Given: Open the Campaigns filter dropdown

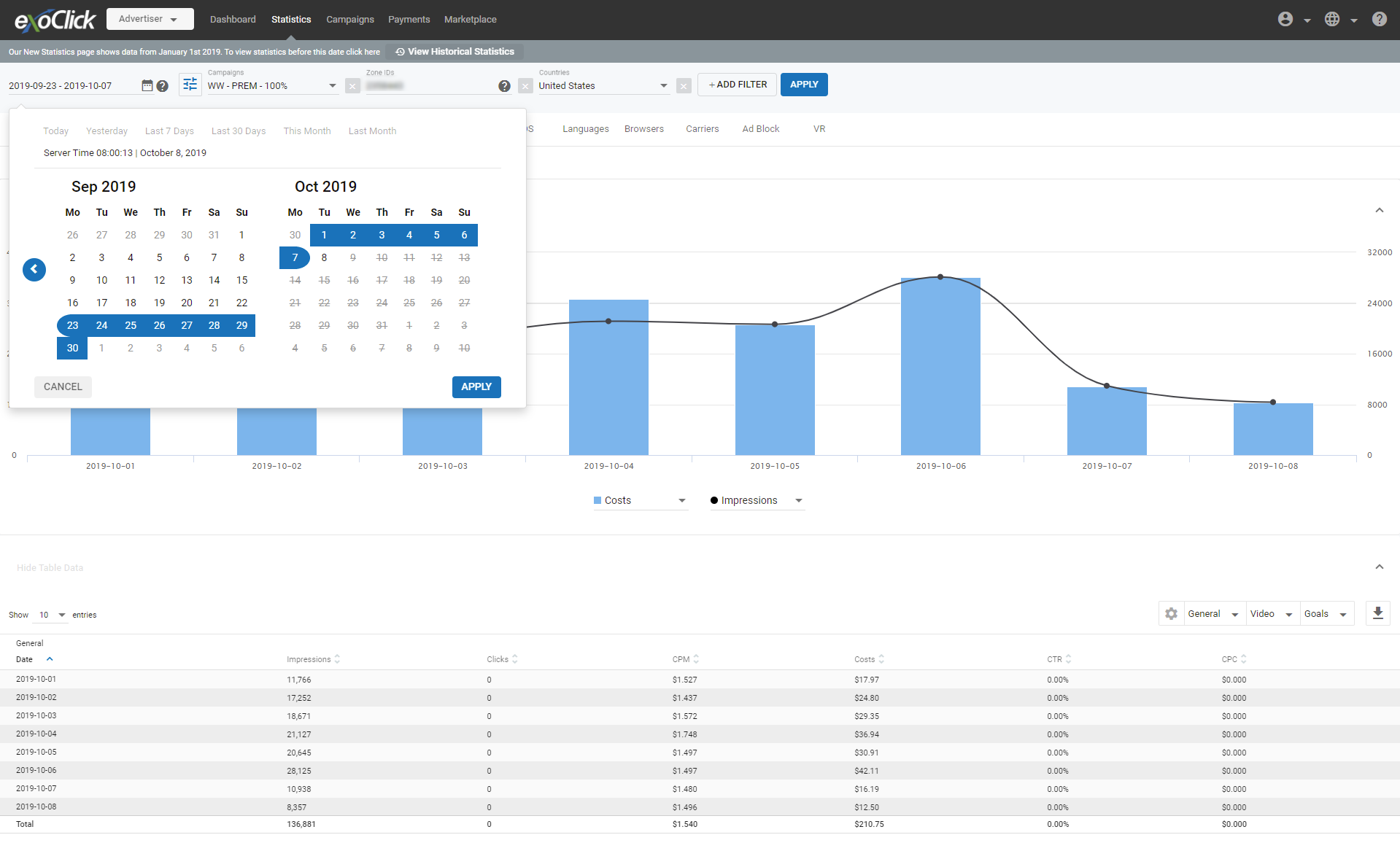Looking at the screenshot, I should point(271,85).
